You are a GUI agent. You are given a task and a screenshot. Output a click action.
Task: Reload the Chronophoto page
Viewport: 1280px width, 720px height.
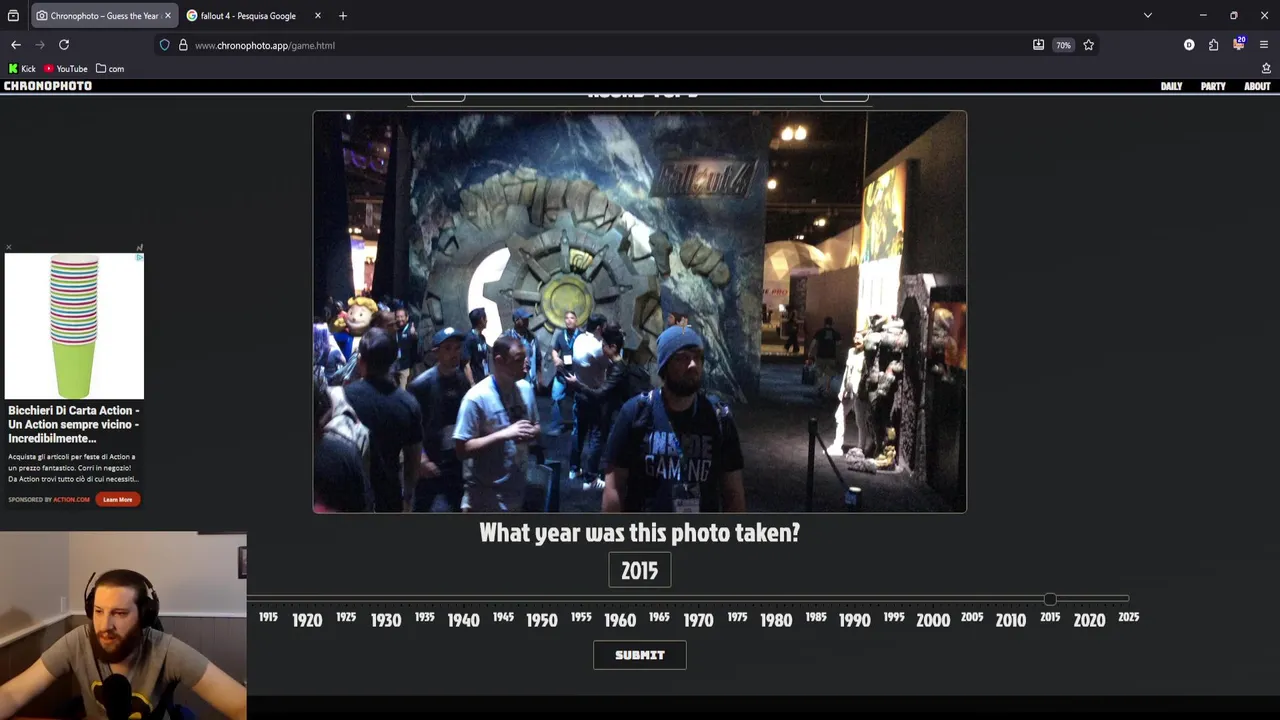click(64, 45)
